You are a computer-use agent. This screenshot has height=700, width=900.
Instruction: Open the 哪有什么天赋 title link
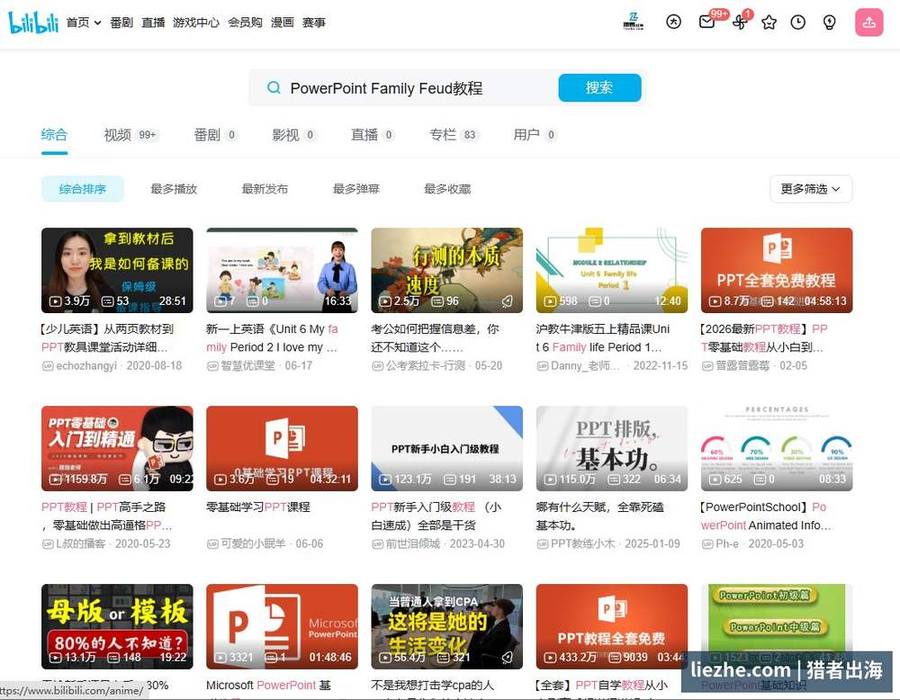[x=600, y=516]
